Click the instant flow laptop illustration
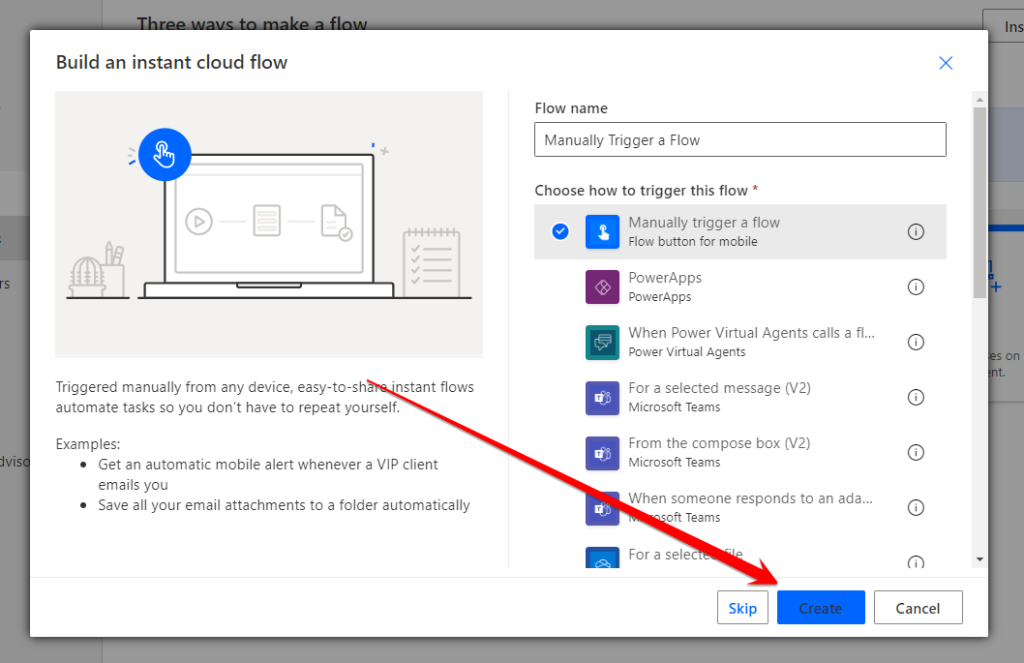The width and height of the screenshot is (1024, 663). pyautogui.click(x=269, y=225)
